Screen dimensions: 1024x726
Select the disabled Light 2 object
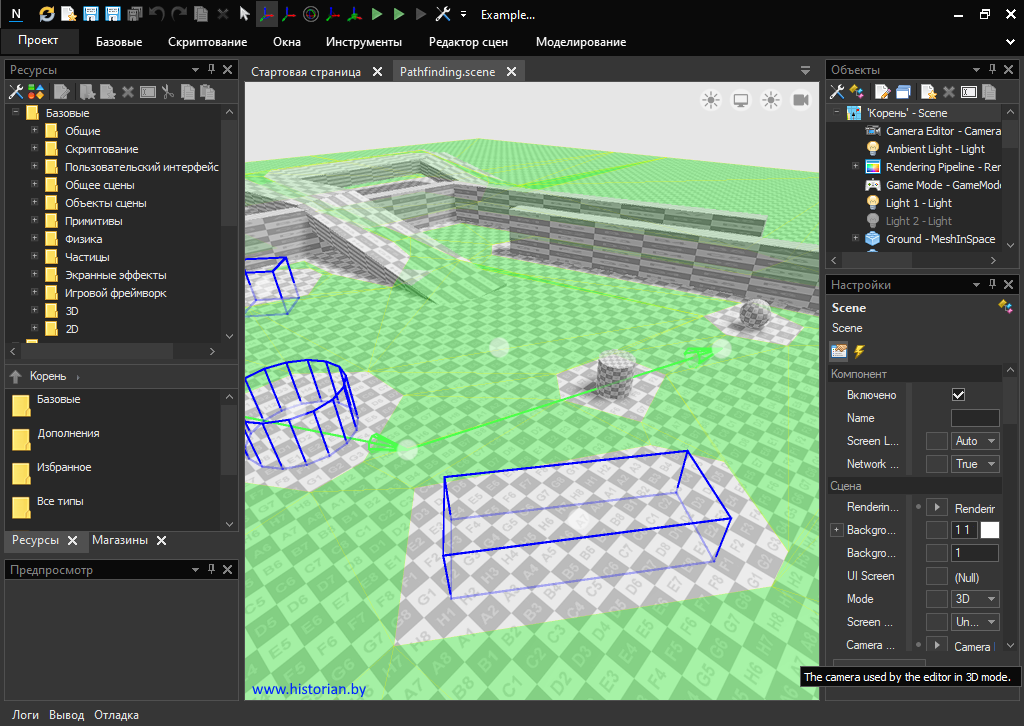point(918,221)
